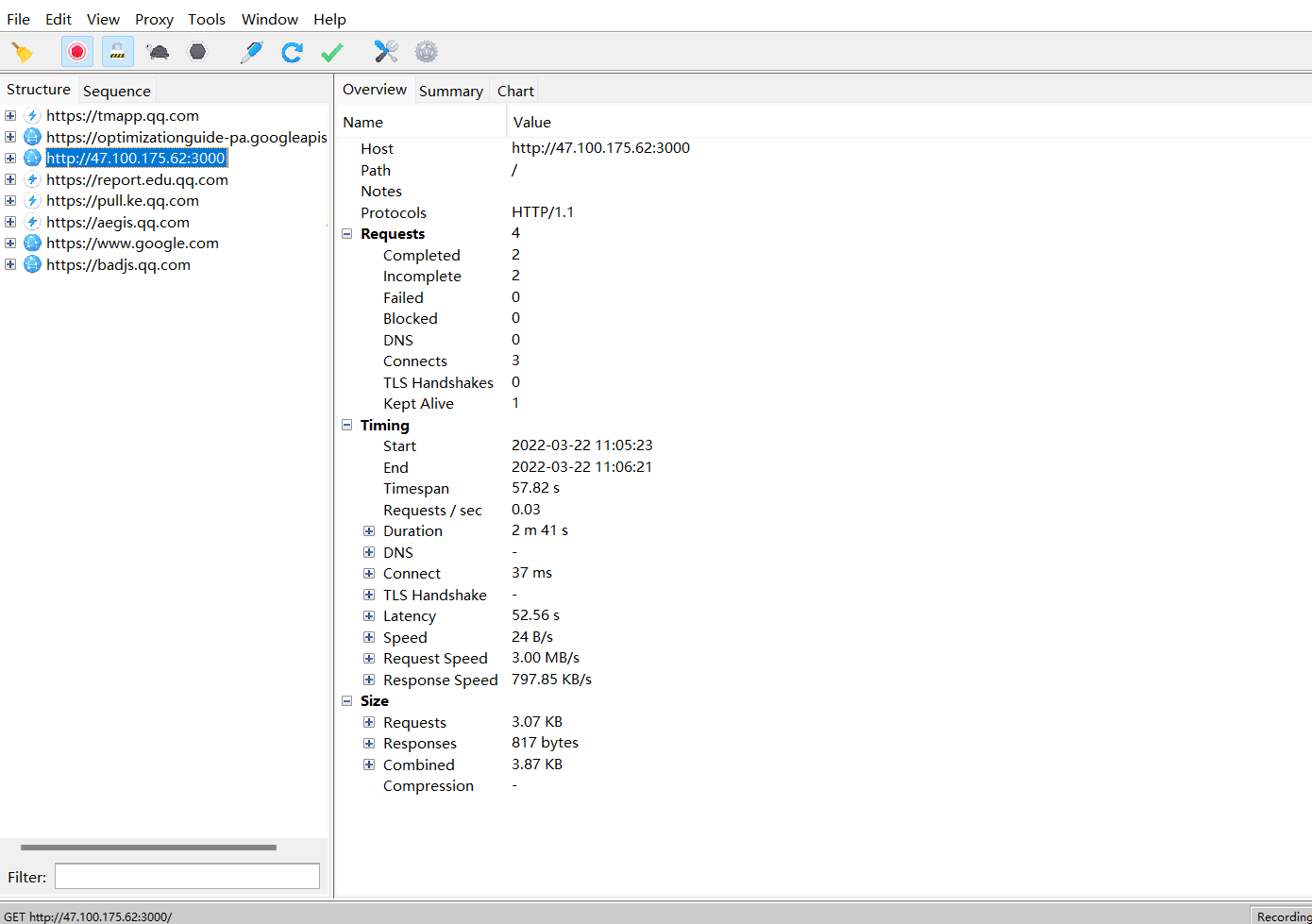Expand the https://aegis.qq.com node
This screenshot has width=1312, height=924.
pyautogui.click(x=10, y=222)
